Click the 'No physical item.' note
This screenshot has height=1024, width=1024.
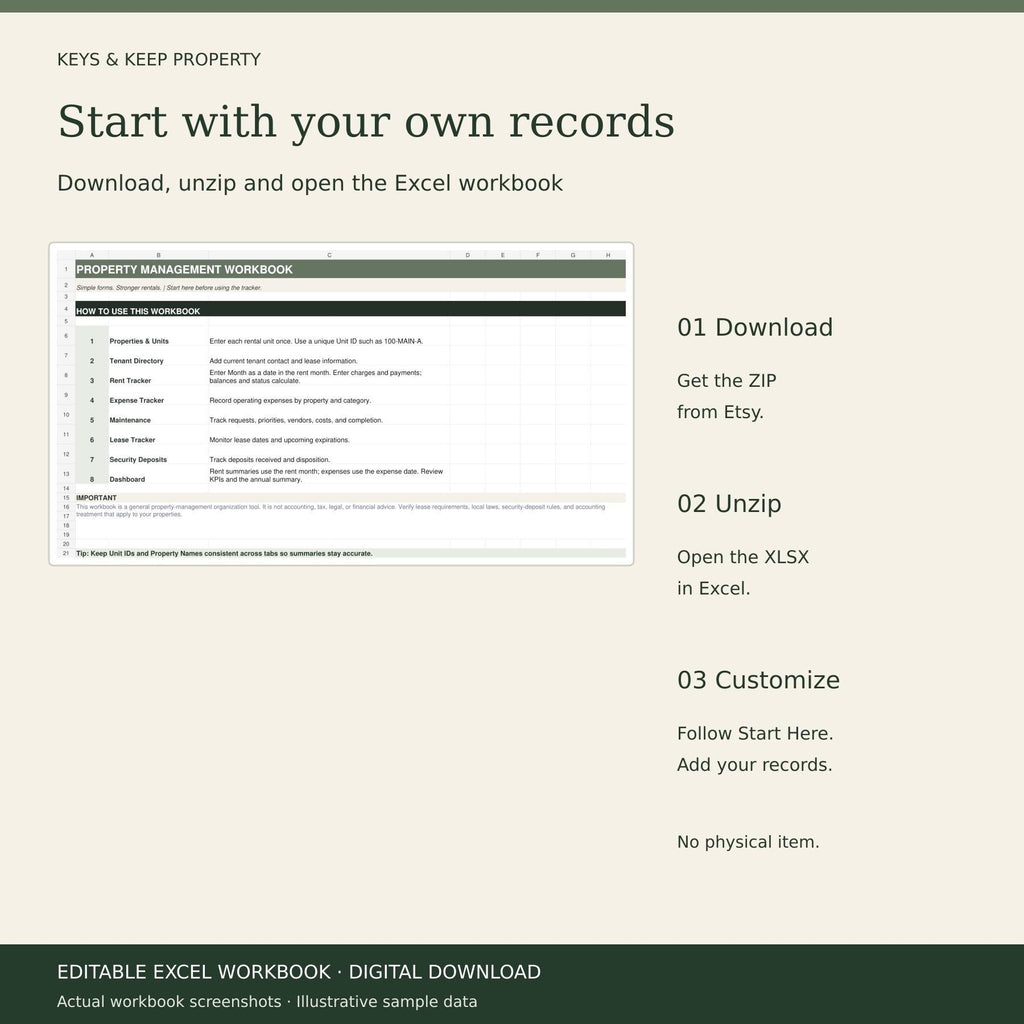748,842
